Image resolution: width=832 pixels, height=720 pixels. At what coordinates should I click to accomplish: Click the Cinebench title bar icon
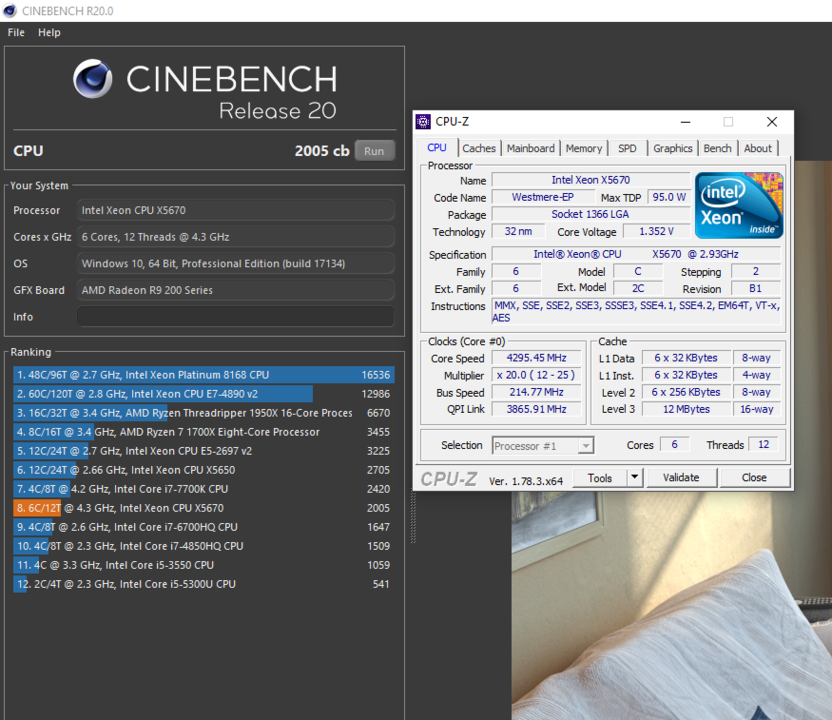pos(10,11)
